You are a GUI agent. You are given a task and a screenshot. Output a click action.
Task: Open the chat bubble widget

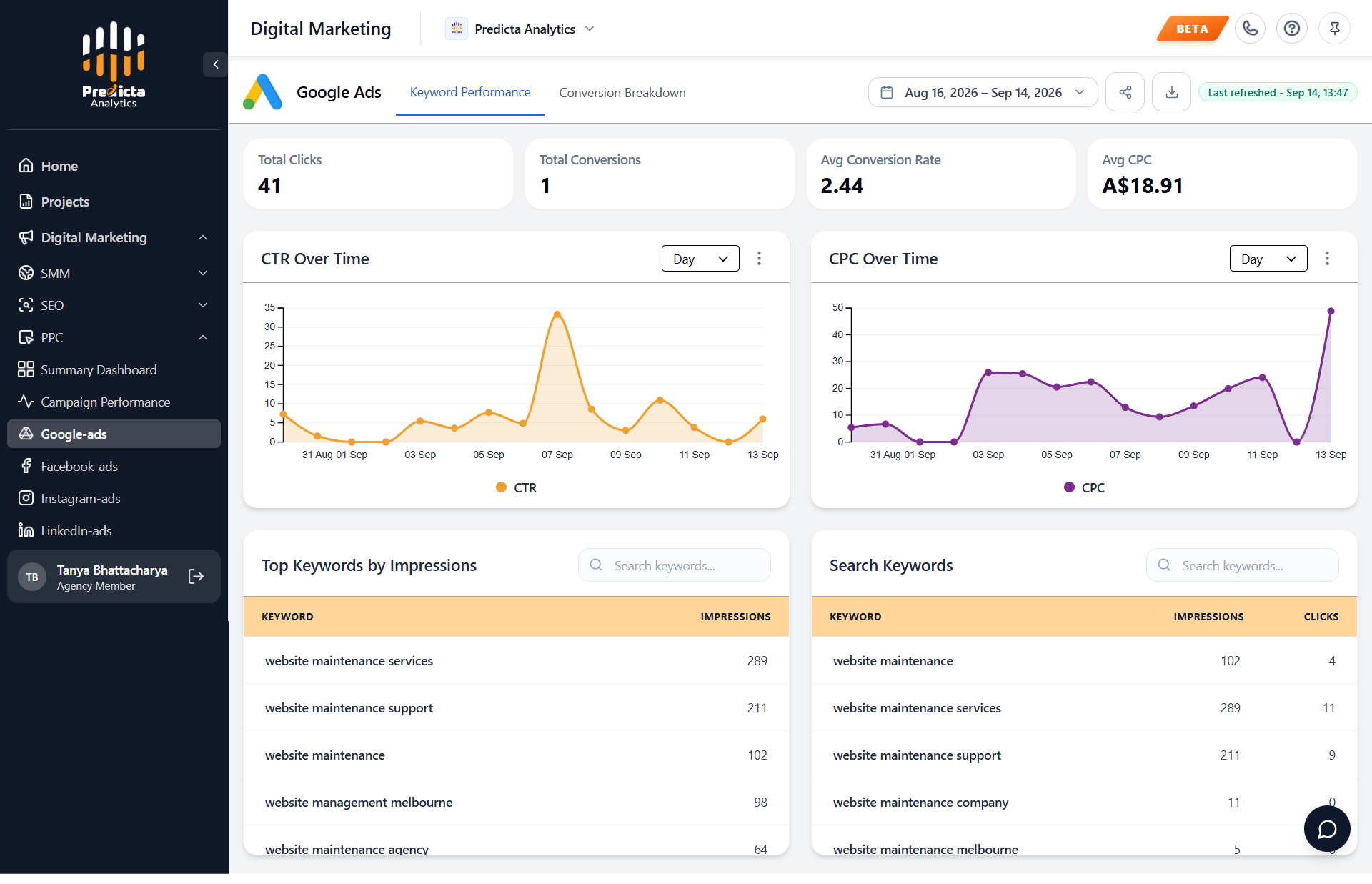(1327, 829)
